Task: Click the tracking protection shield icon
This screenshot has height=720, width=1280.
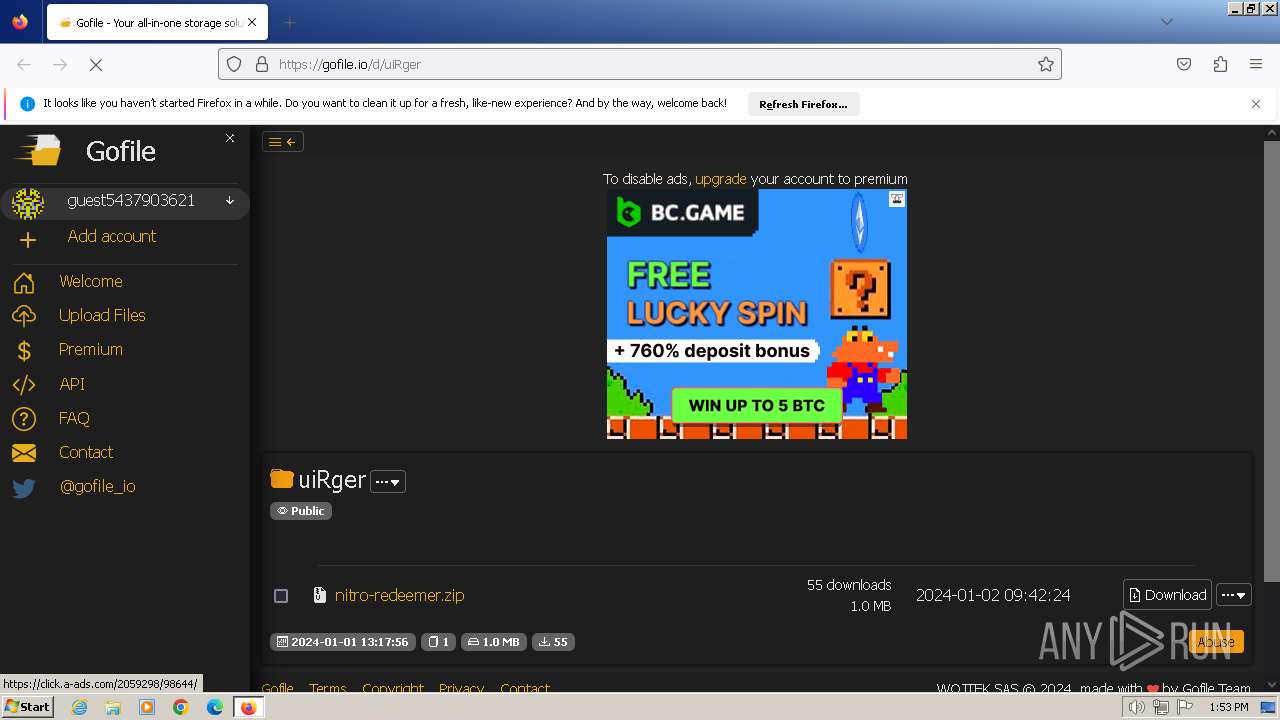Action: 234,64
